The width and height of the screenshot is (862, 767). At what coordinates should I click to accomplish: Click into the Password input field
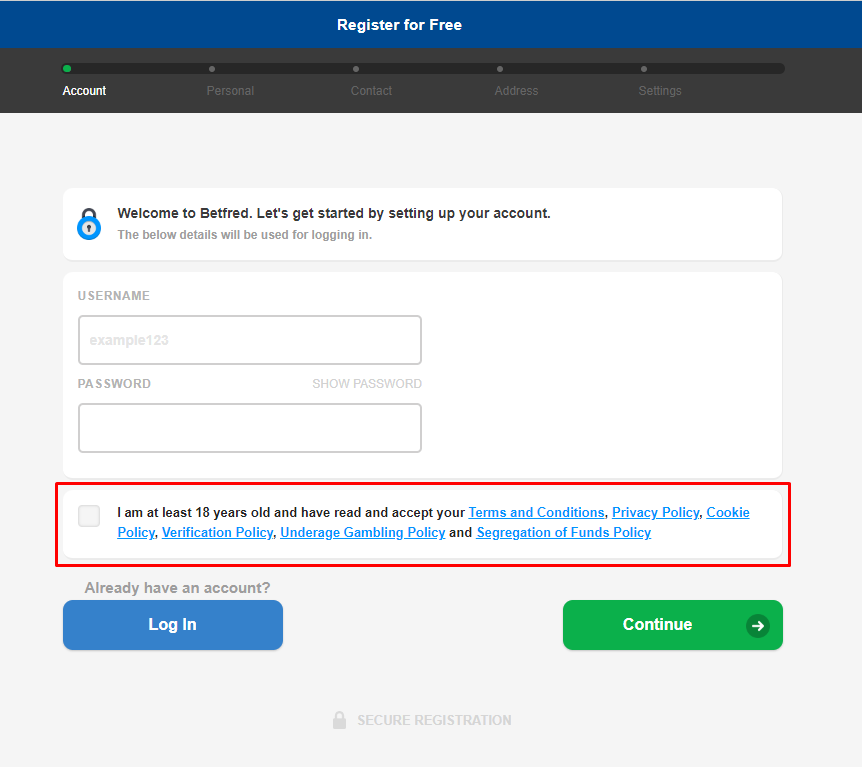(x=250, y=428)
